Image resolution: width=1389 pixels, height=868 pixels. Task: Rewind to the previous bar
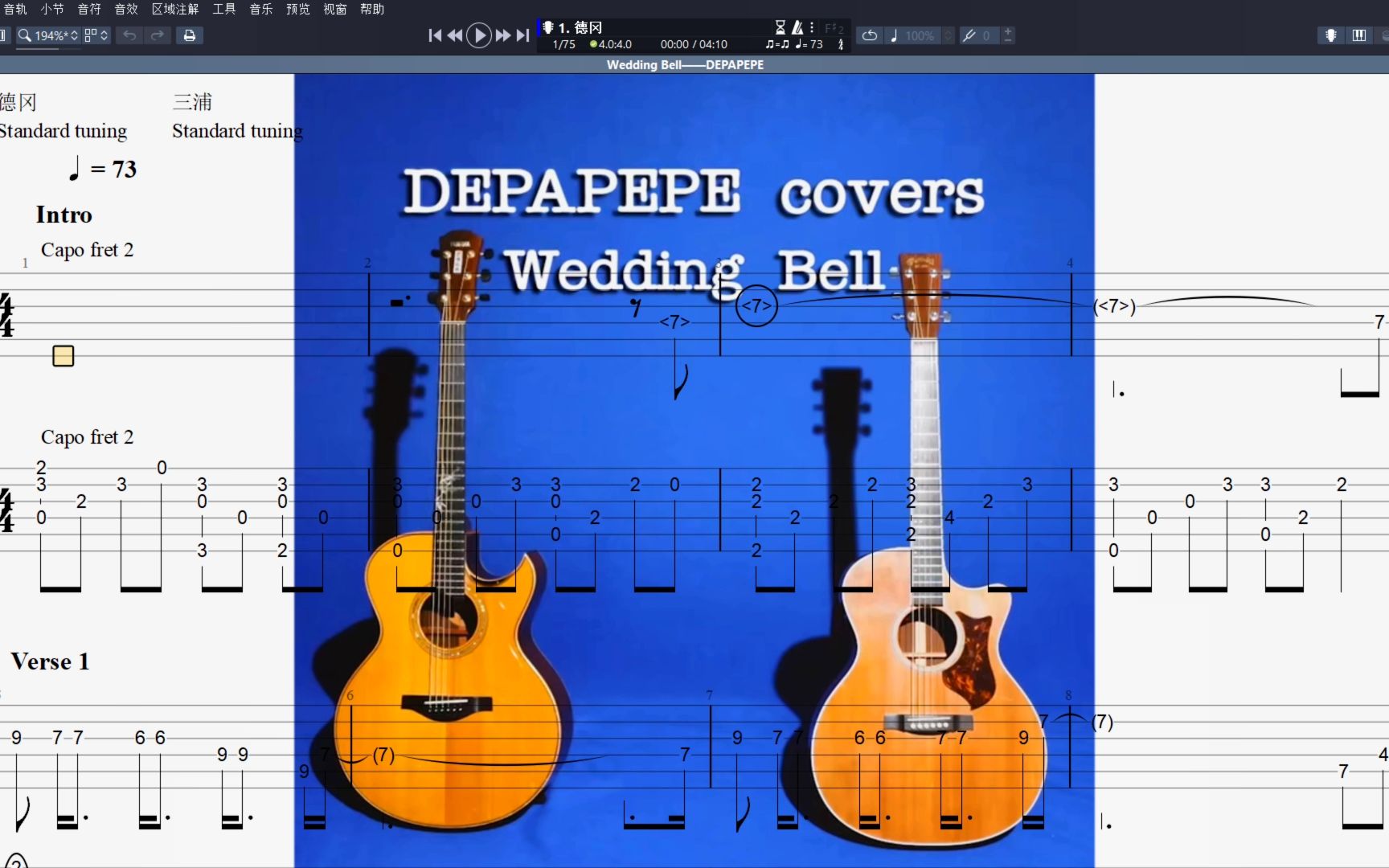[455, 35]
